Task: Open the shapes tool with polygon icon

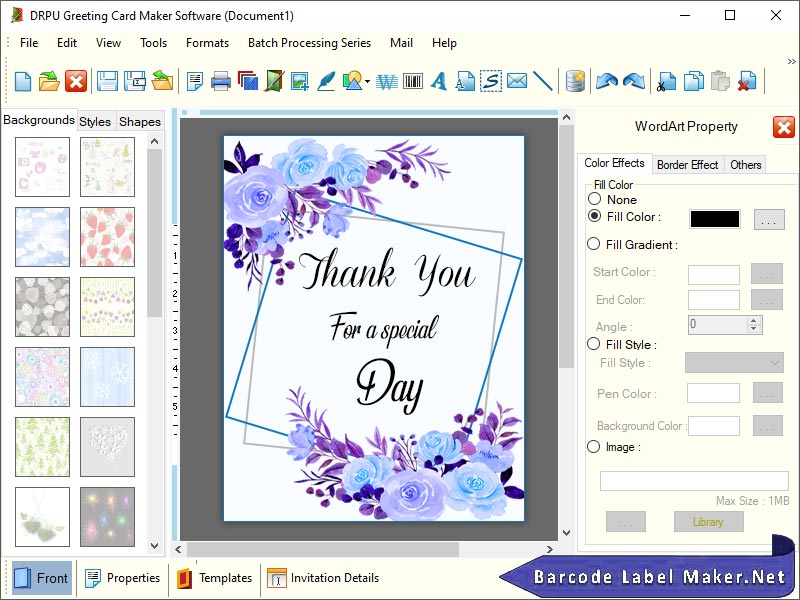Action: point(350,81)
